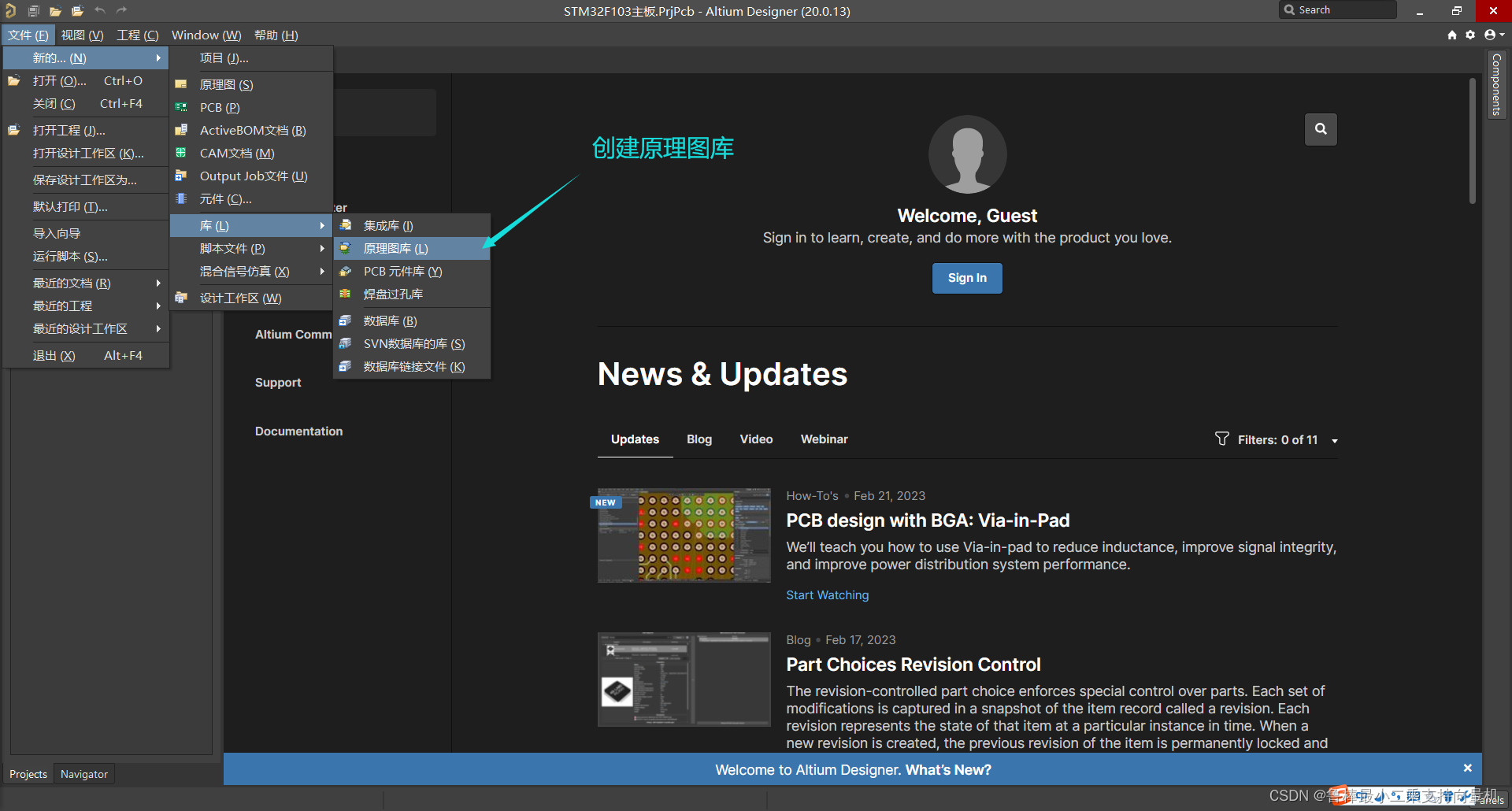Image resolution: width=1512 pixels, height=811 pixels.
Task: Choose 退出 (X) to exit
Action: click(x=86, y=355)
